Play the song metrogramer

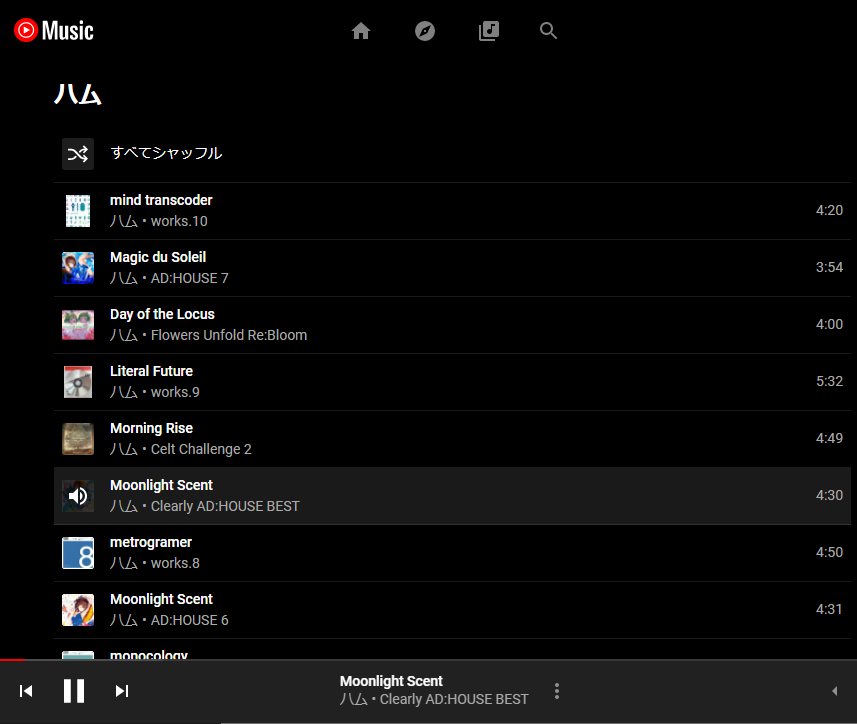(x=151, y=543)
